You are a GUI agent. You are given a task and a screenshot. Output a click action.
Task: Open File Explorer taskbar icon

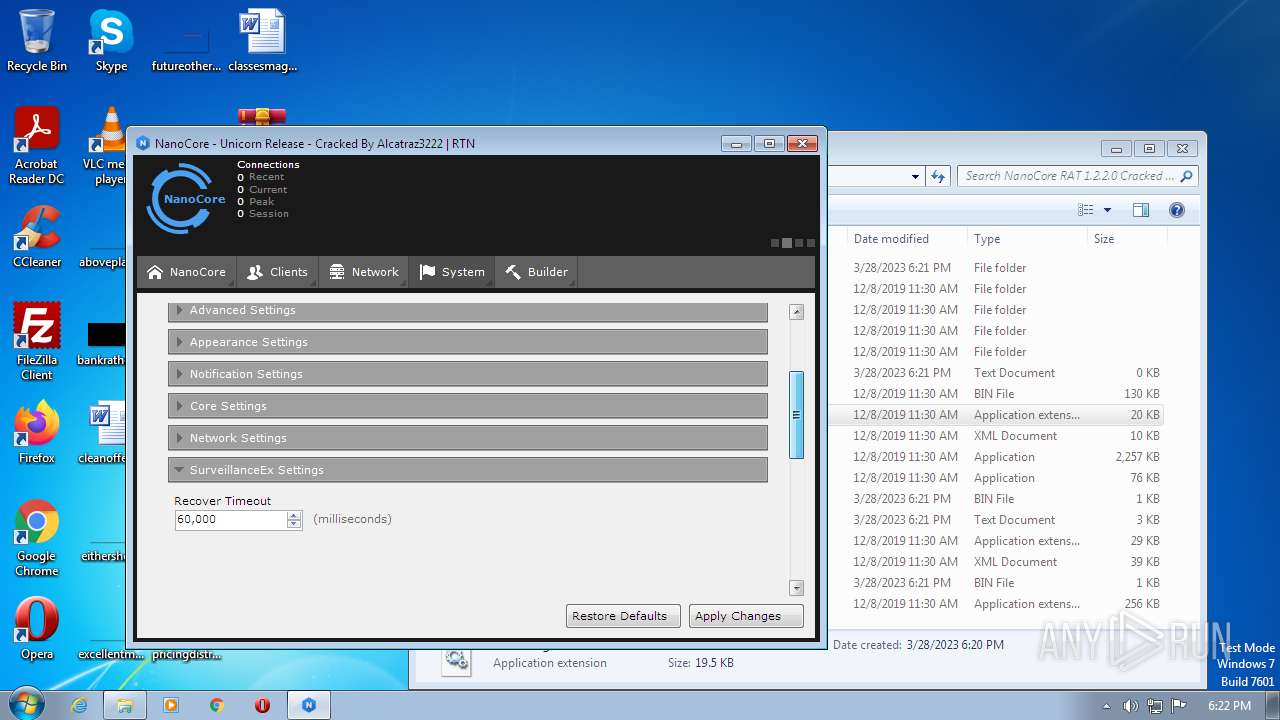coord(125,705)
